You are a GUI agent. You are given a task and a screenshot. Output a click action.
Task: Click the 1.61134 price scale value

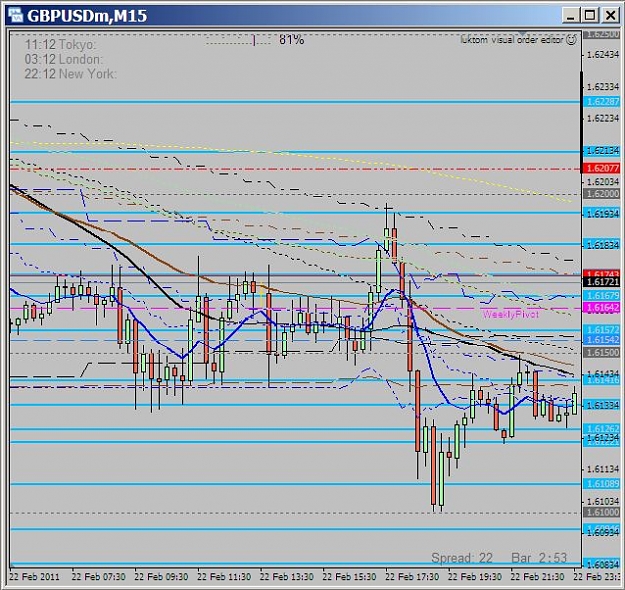pyautogui.click(x=603, y=469)
